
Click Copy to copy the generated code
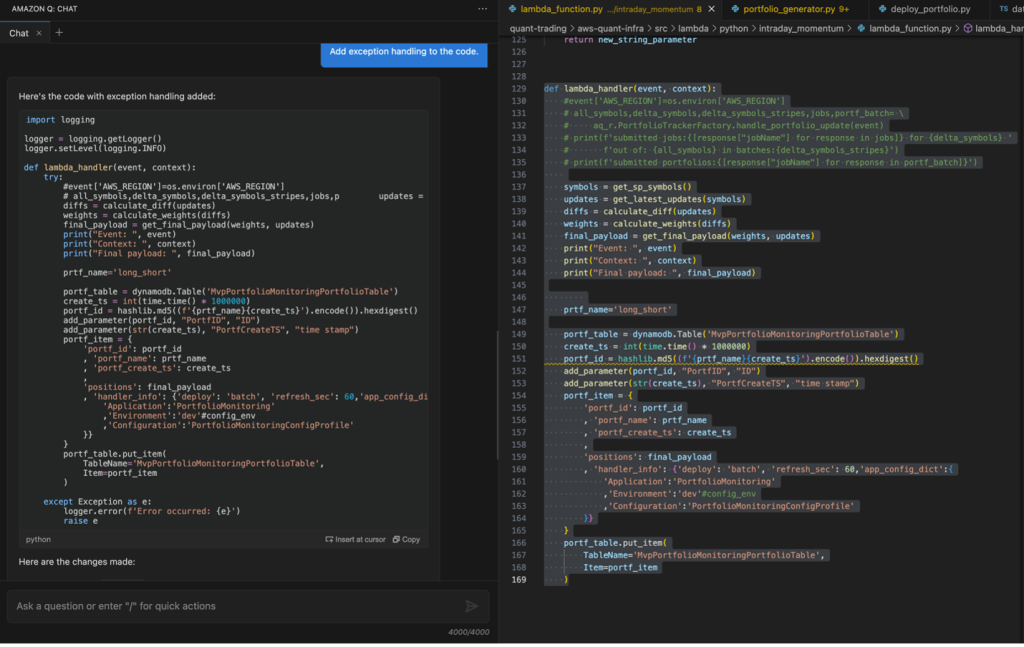click(406, 539)
